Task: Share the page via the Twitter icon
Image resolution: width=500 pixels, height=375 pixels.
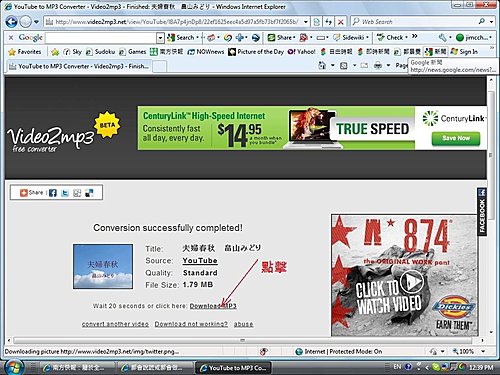Action: click(x=65, y=193)
